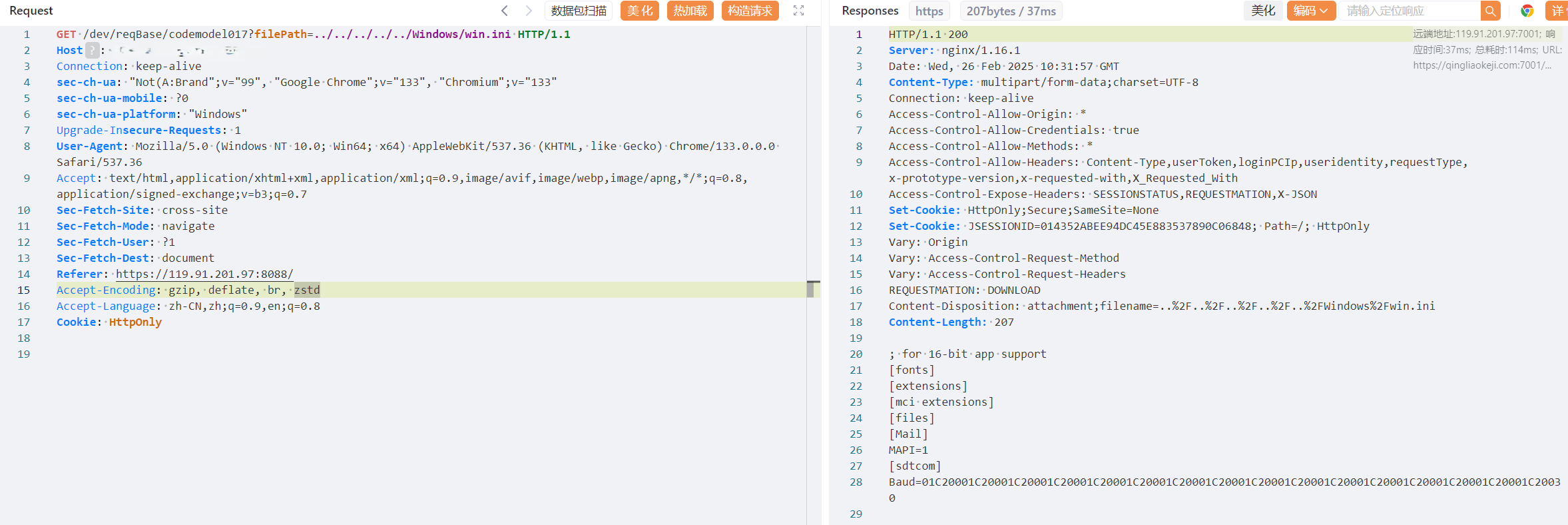This screenshot has width=1568, height=525.
Task: Click the Upgrade-Insecure-Requests: 1 line
Action: (x=148, y=130)
